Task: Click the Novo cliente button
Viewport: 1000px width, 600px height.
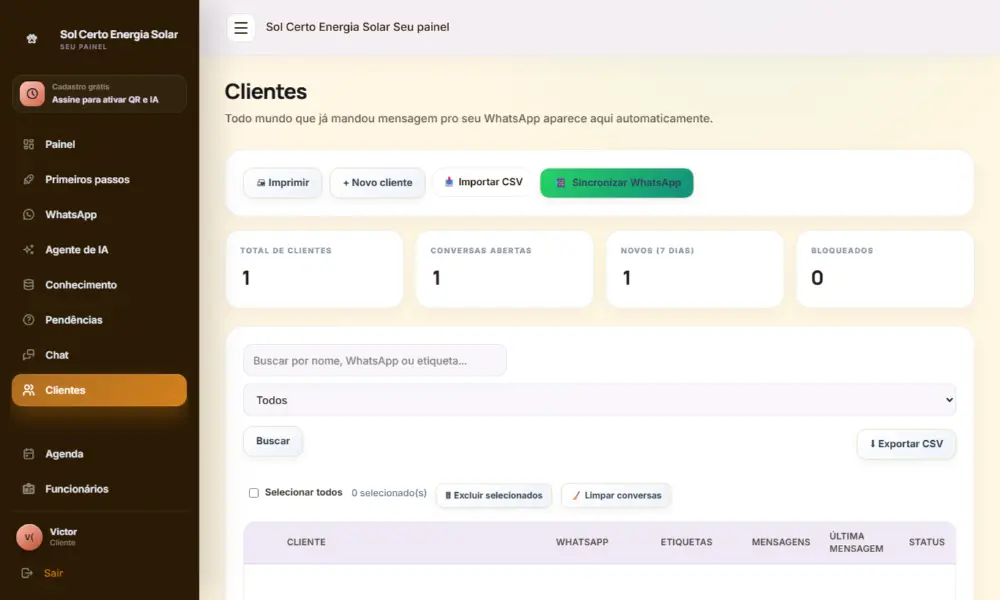Action: click(378, 182)
